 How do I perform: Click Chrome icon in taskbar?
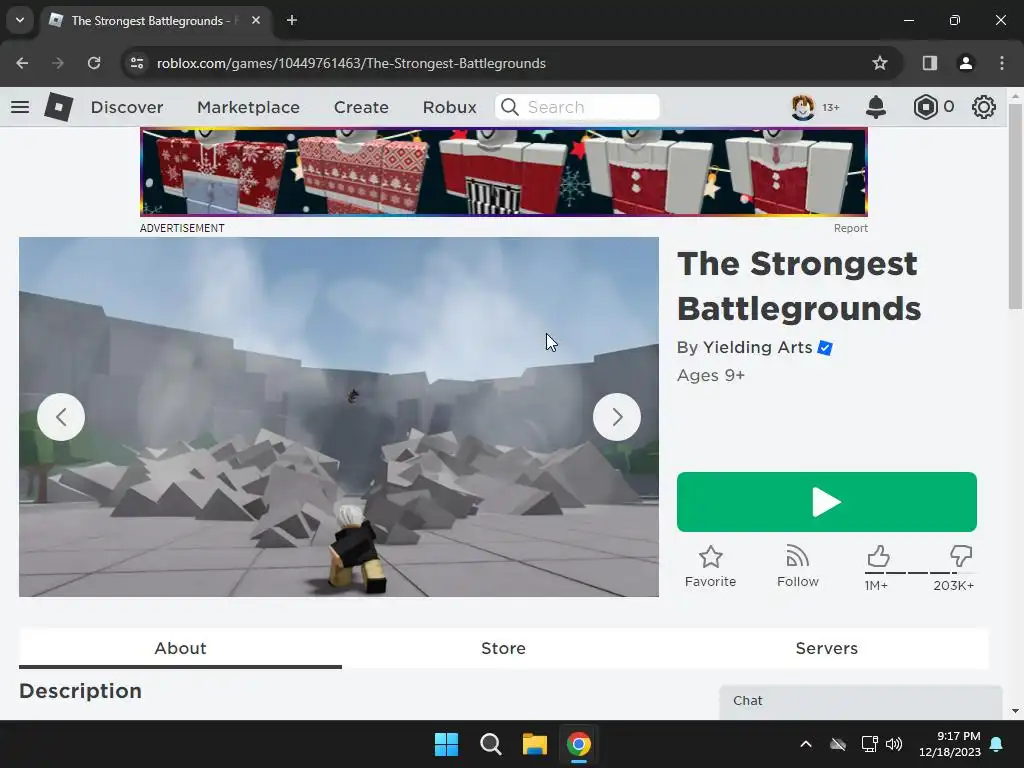[x=579, y=744]
